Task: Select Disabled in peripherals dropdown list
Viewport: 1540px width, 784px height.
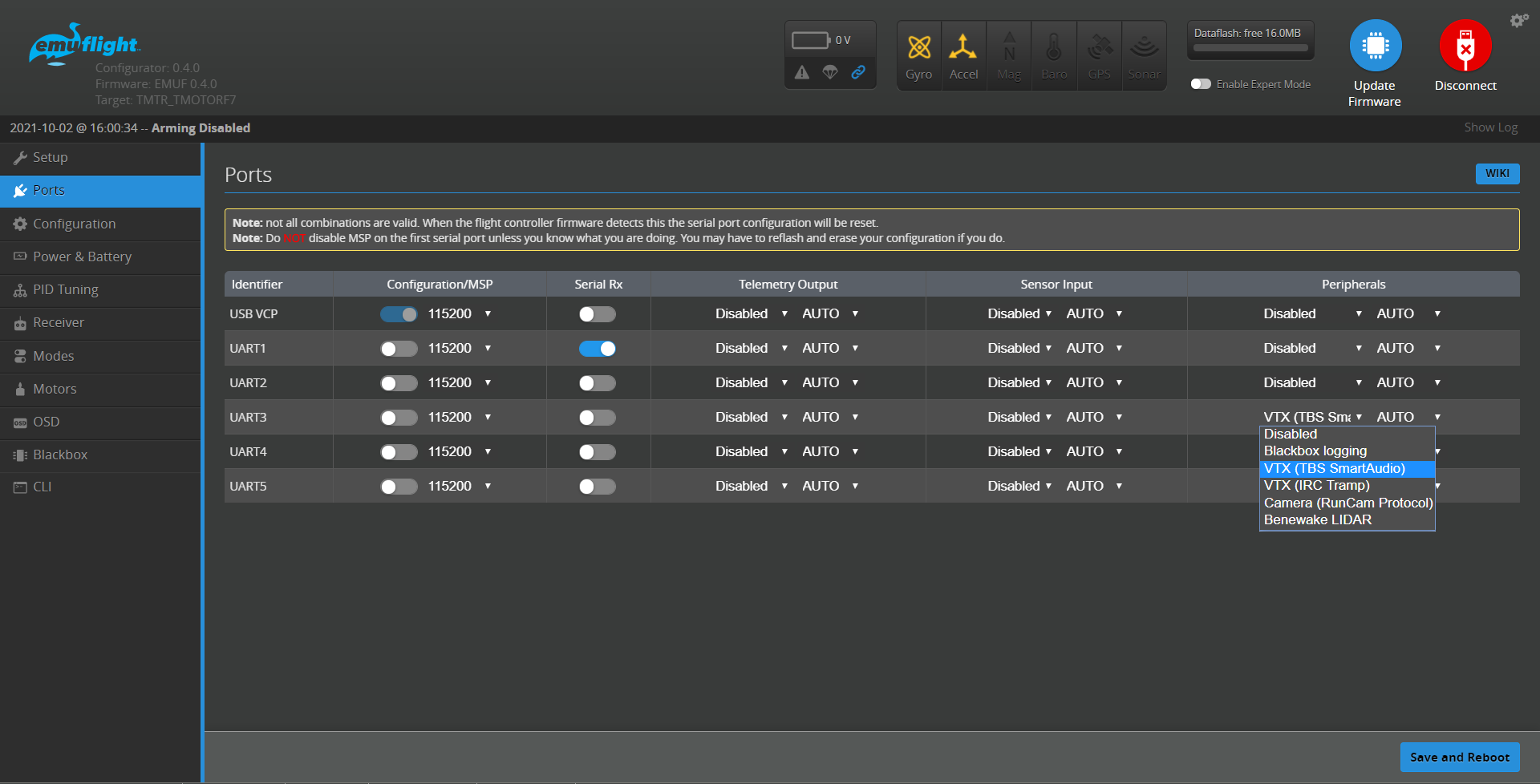Action: [1347, 434]
